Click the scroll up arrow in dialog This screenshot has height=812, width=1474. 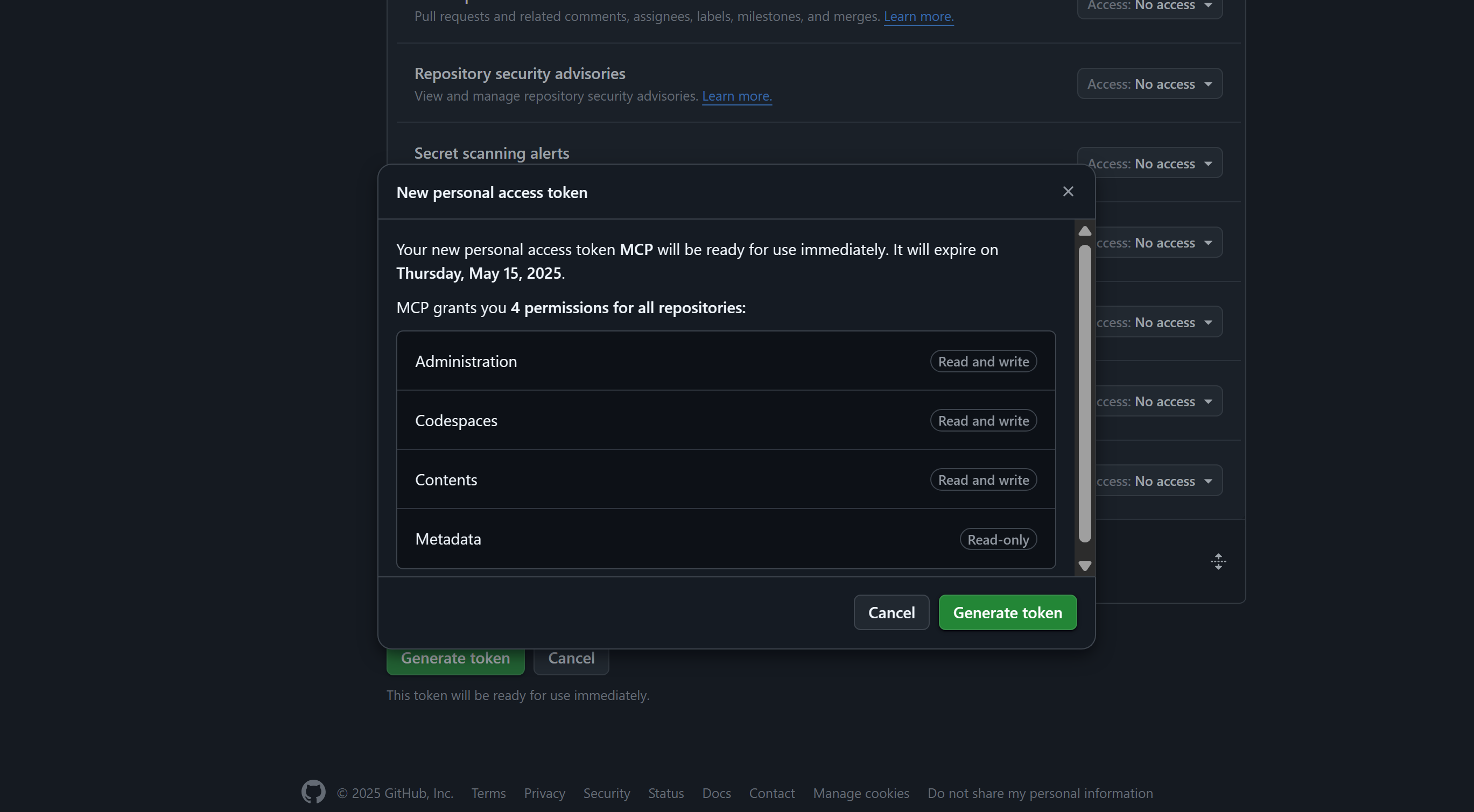(1084, 231)
